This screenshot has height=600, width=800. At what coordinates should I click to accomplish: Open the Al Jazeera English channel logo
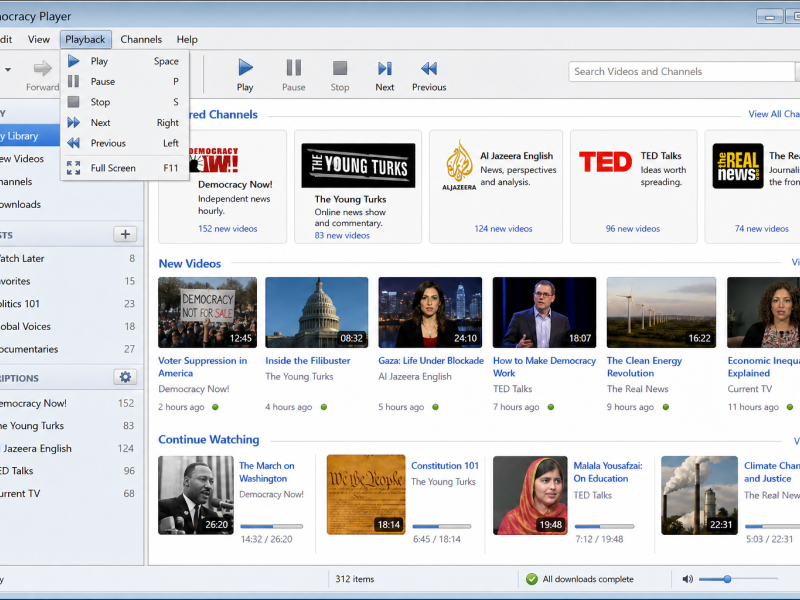[459, 165]
